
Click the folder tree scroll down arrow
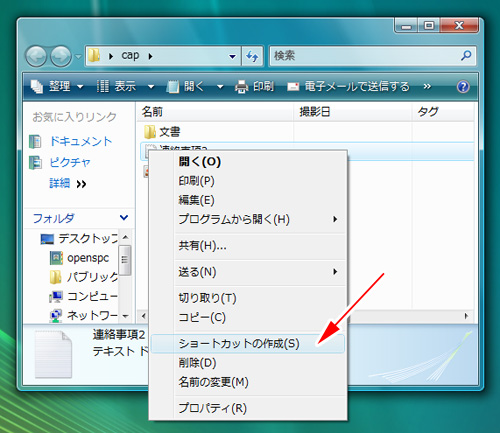point(125,316)
